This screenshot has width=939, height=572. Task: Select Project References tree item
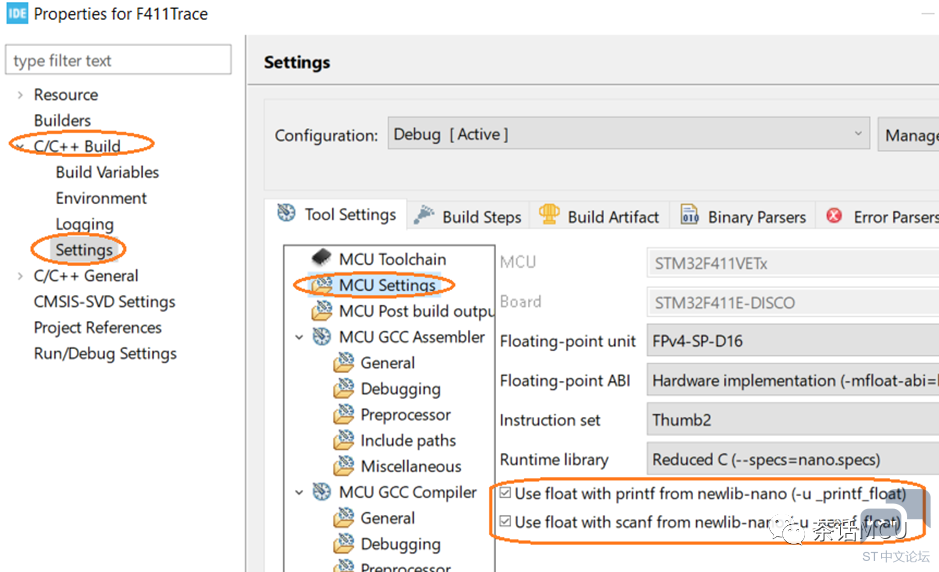pyautogui.click(x=98, y=328)
